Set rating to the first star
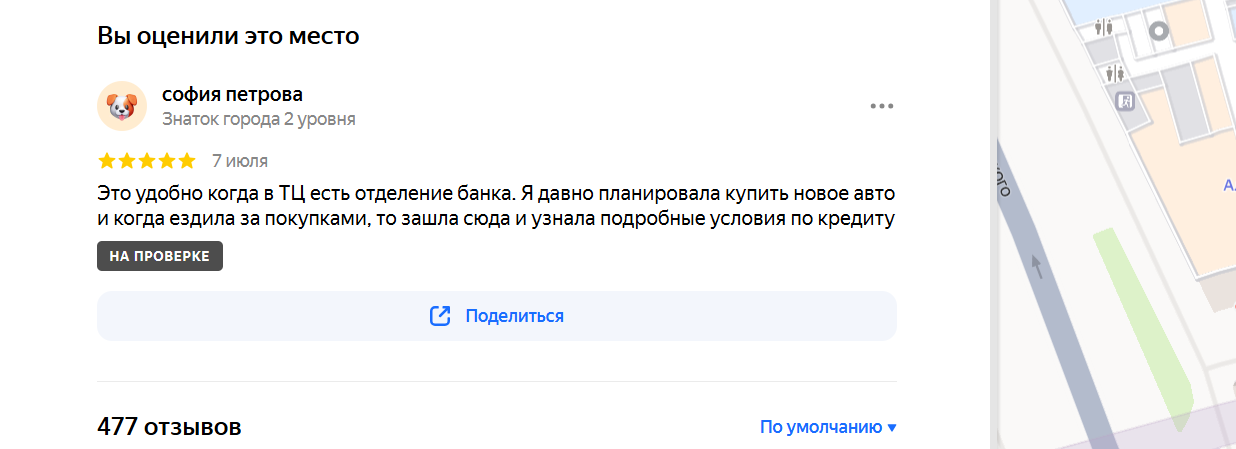Viewport: 1236px width, 449px height. [x=107, y=161]
